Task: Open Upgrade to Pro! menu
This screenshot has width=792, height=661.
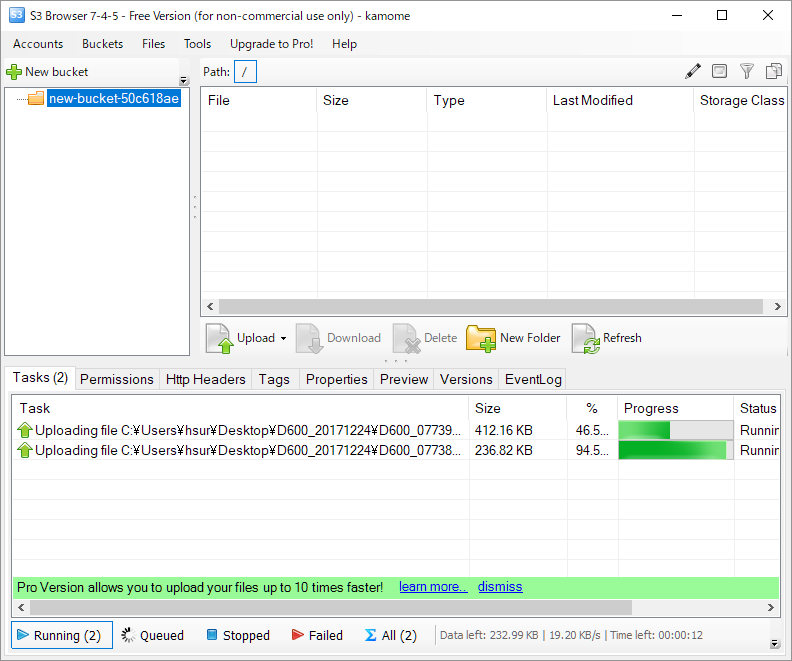Action: click(272, 44)
